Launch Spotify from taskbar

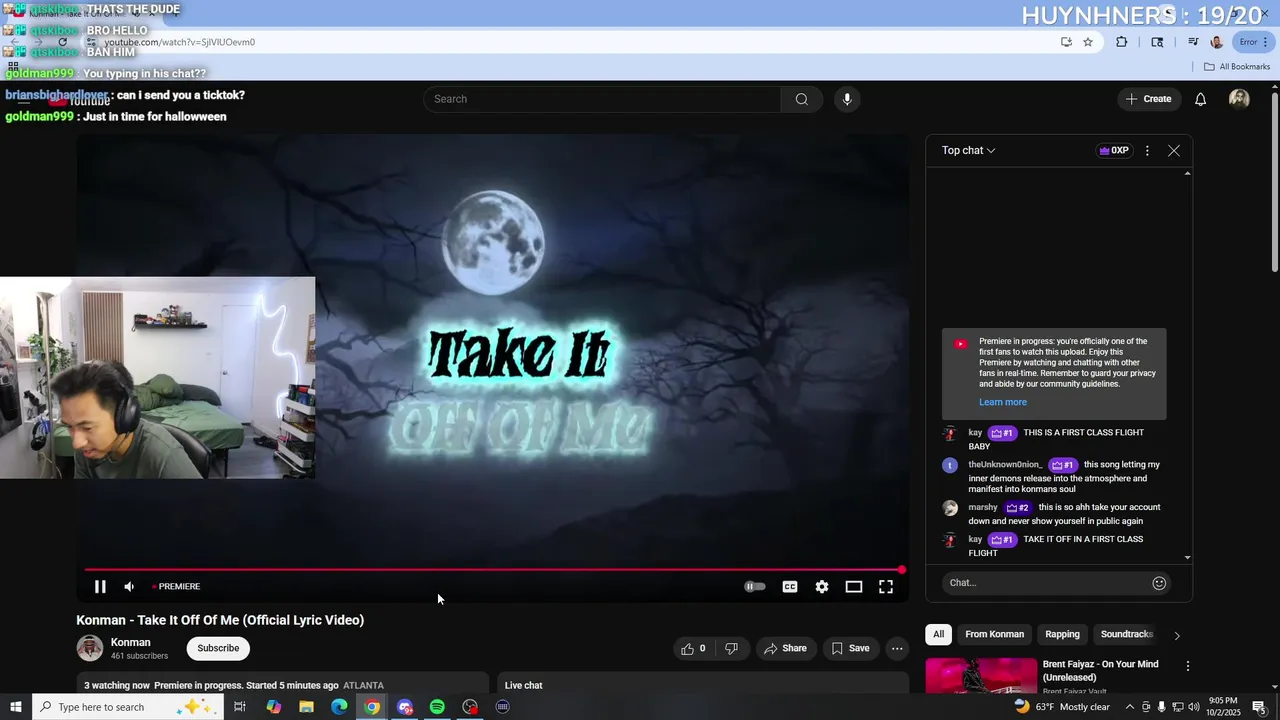(437, 707)
